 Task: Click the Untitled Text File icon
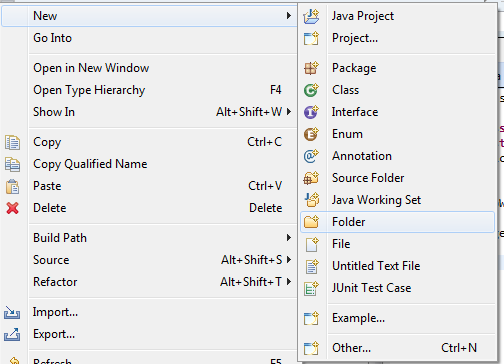(311, 266)
